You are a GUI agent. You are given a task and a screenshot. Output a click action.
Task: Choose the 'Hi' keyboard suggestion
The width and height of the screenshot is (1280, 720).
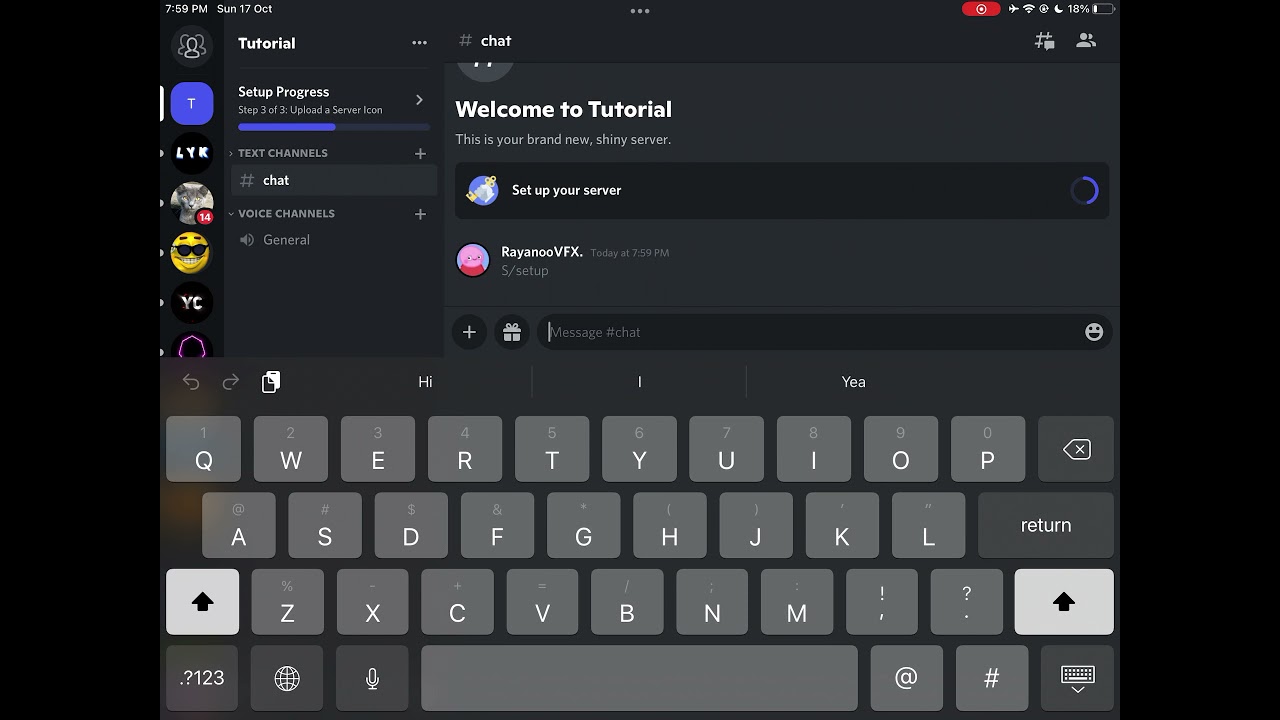tap(425, 382)
